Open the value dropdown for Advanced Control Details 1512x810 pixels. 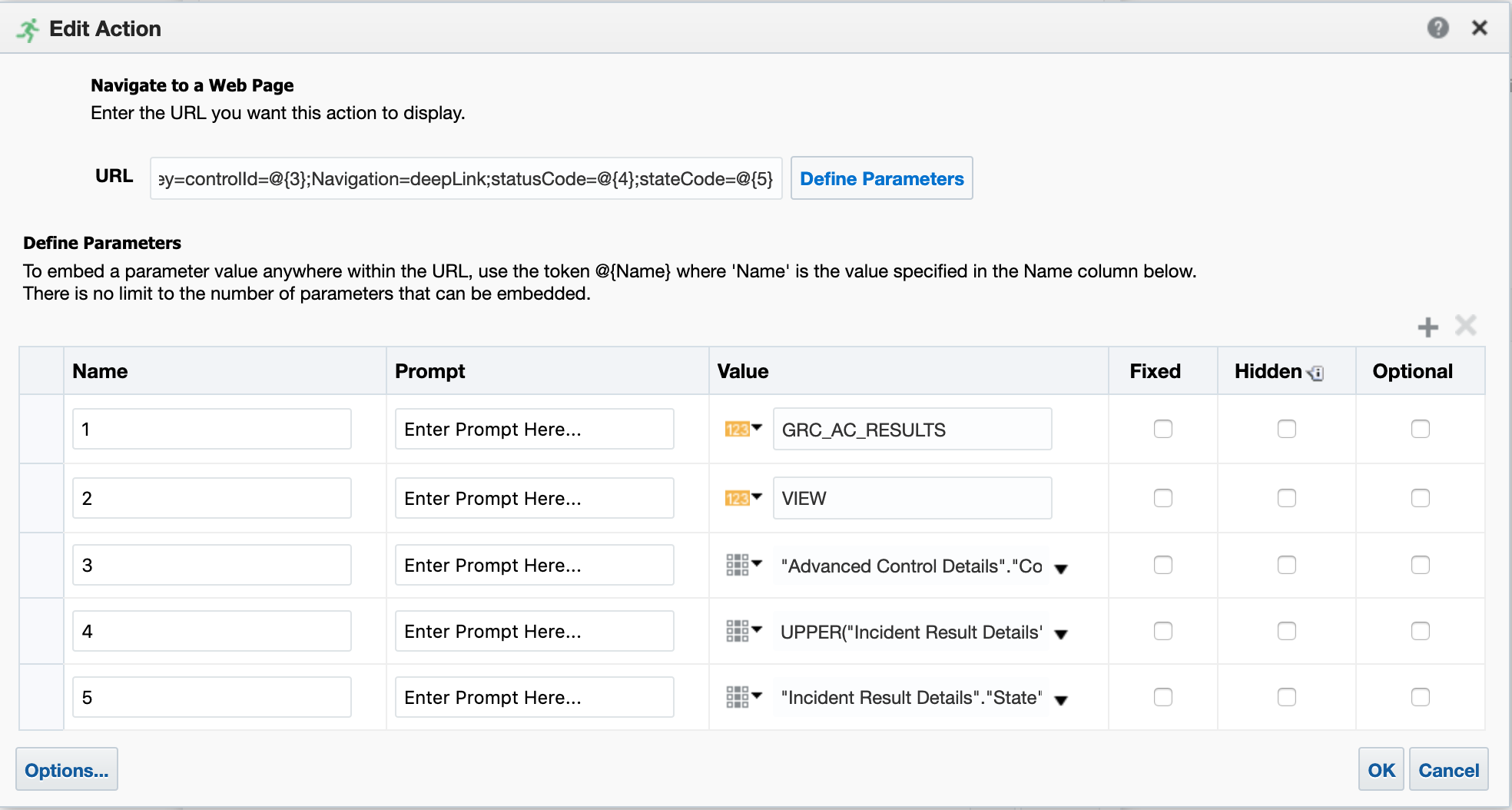click(x=1061, y=569)
